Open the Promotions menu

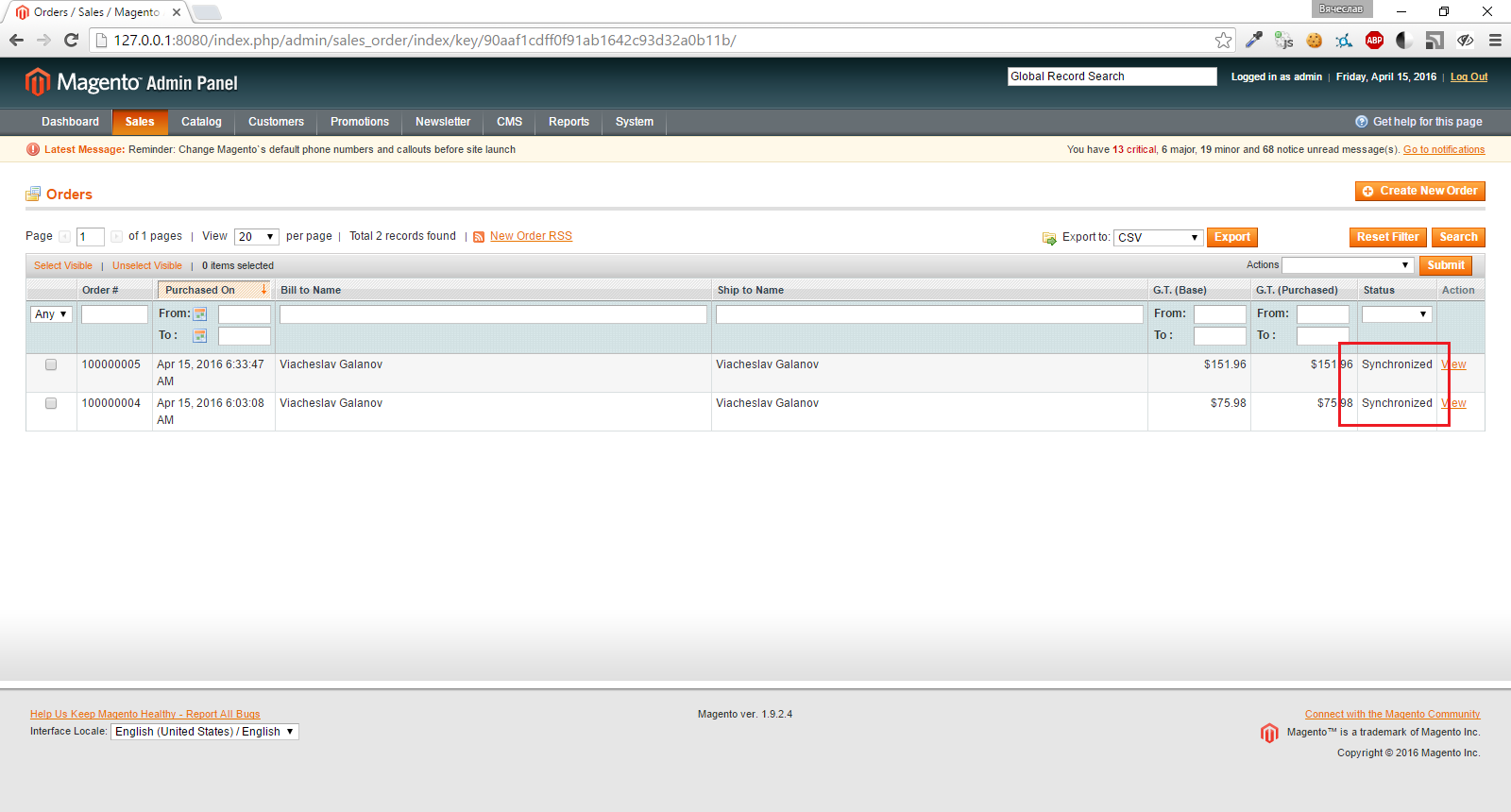(360, 122)
